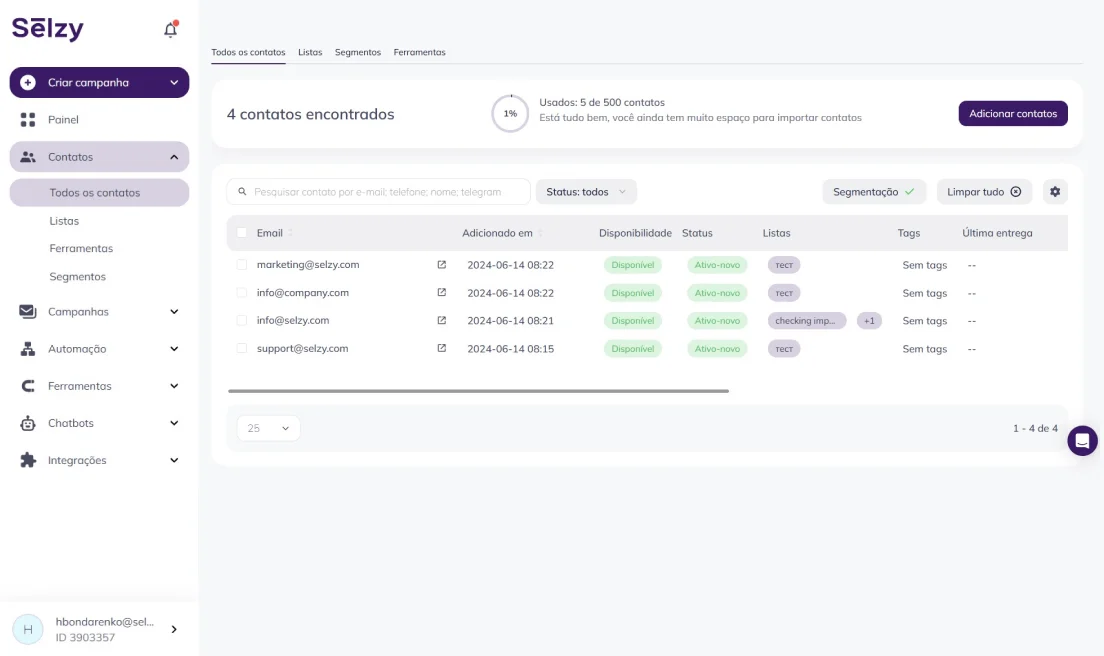Open table settings gear icon
Image resolution: width=1104 pixels, height=656 pixels.
1055,192
